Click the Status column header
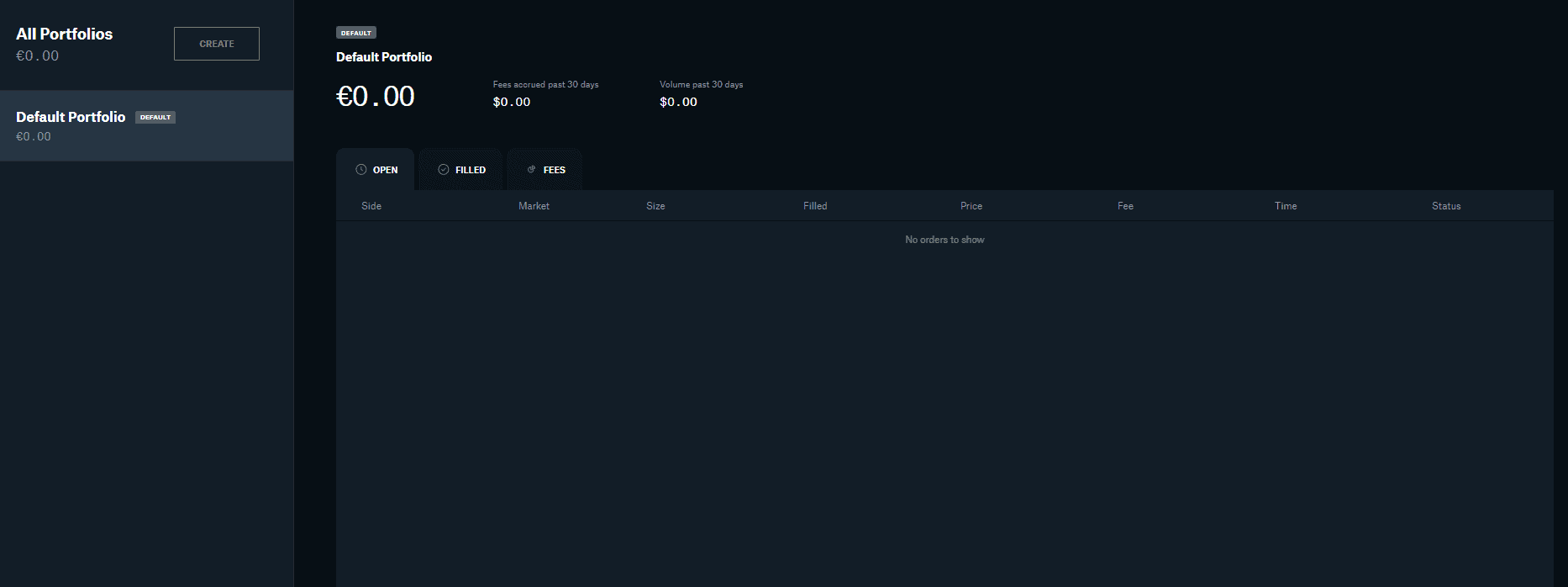The image size is (1568, 587). tap(1446, 206)
